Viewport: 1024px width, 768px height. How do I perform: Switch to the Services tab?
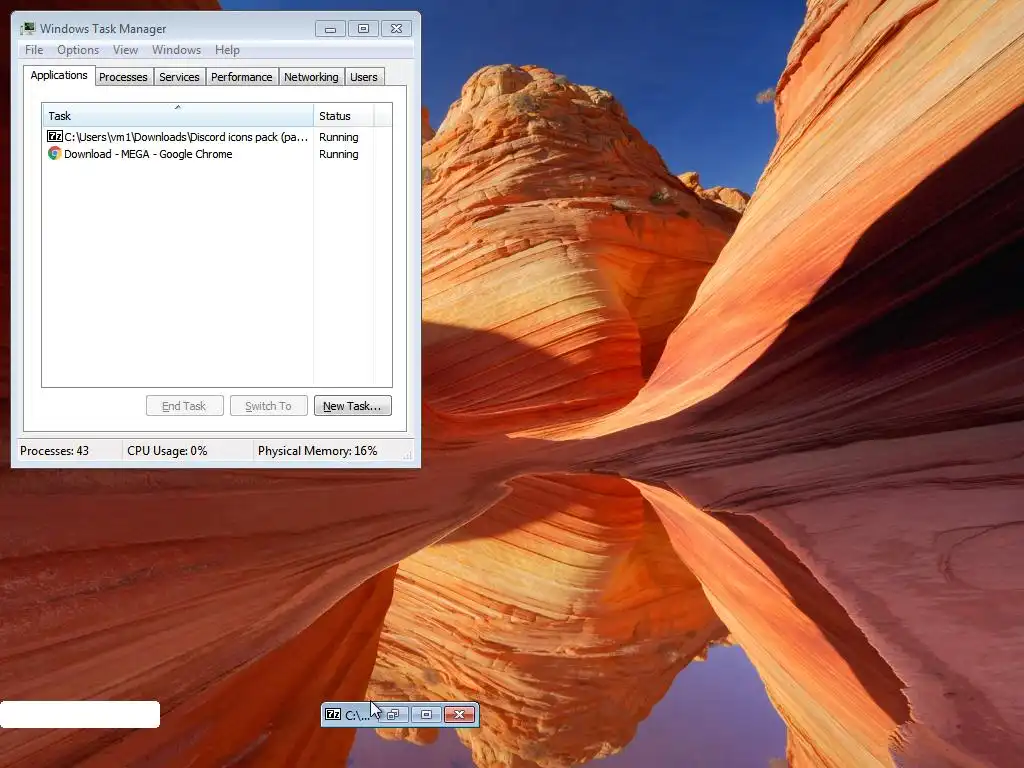179,77
